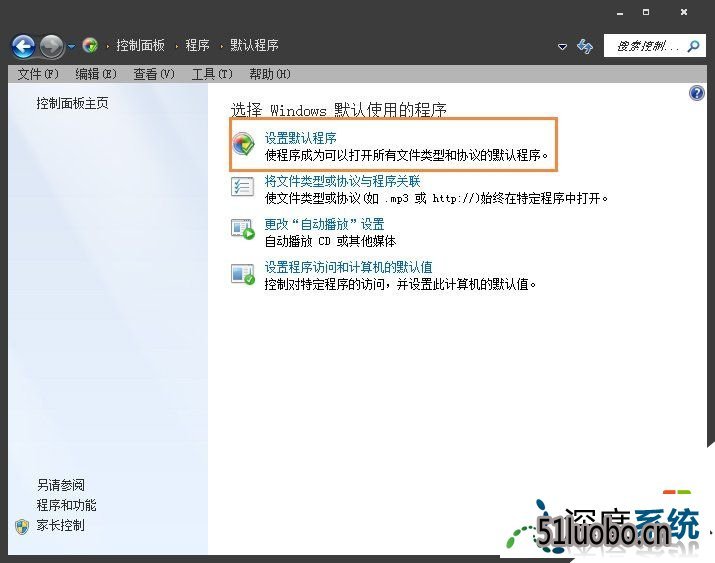This screenshot has width=715, height=563.
Task: Click the file association checklist icon
Action: pos(242,187)
